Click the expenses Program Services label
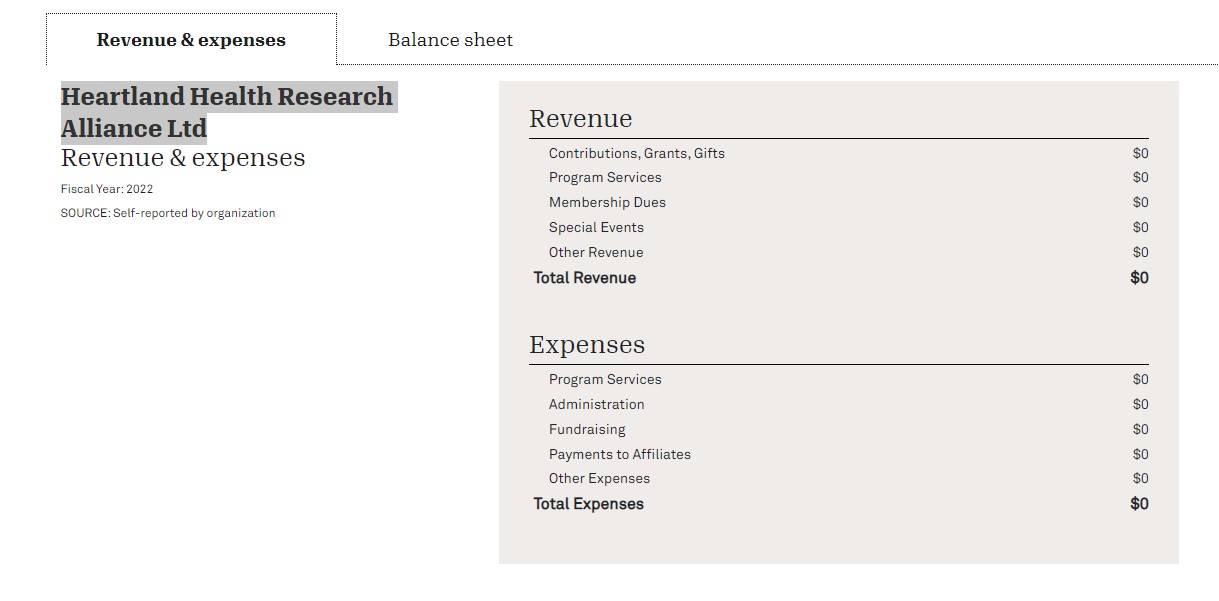Image resolution: width=1219 pixels, height=601 pixels. (605, 379)
